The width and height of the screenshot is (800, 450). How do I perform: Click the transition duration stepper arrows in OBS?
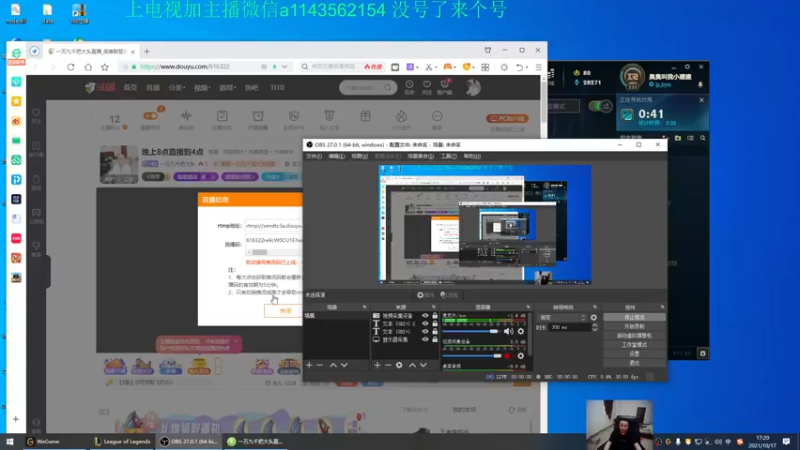(594, 328)
